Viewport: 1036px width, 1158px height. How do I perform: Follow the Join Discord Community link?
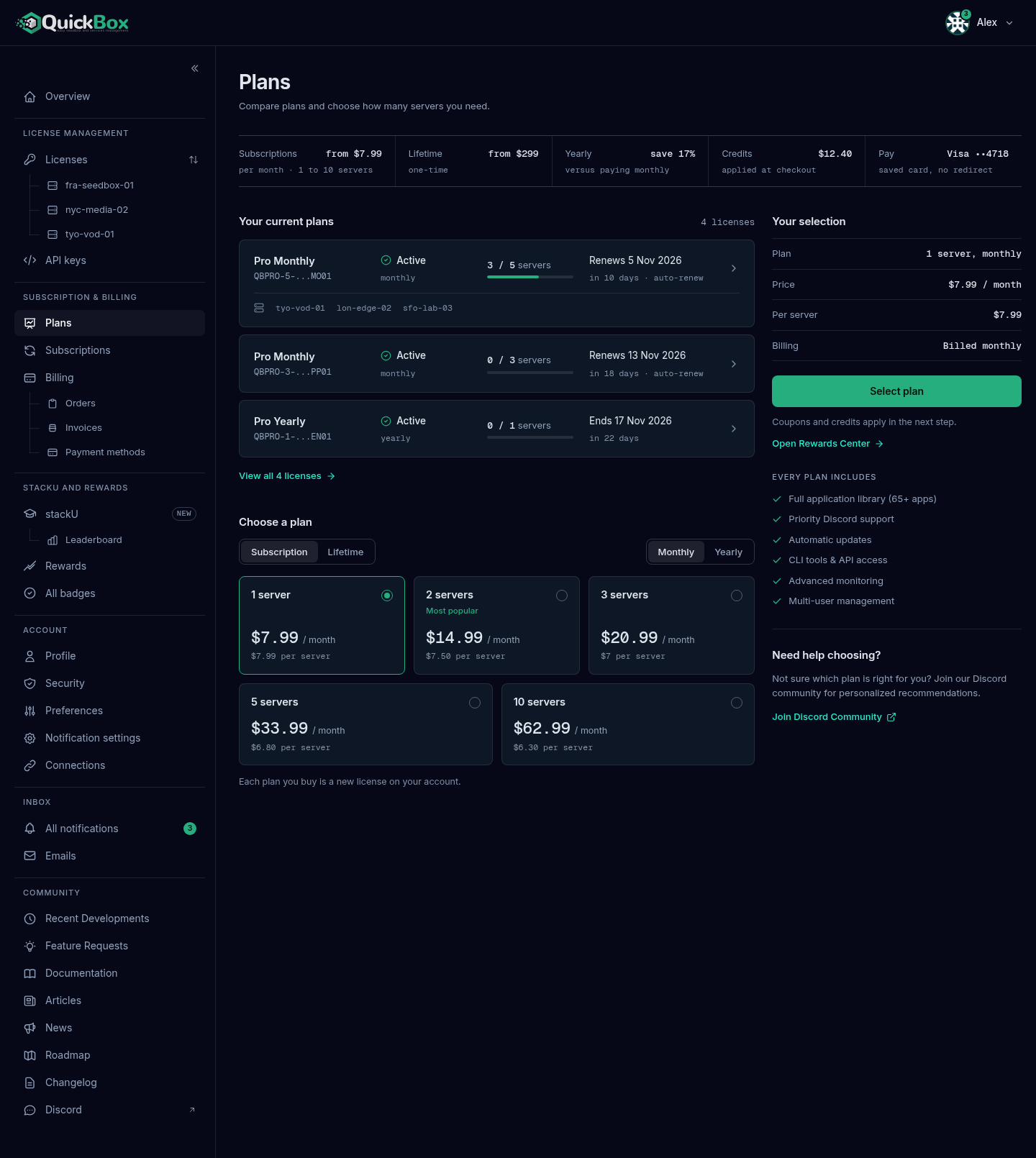(x=834, y=717)
